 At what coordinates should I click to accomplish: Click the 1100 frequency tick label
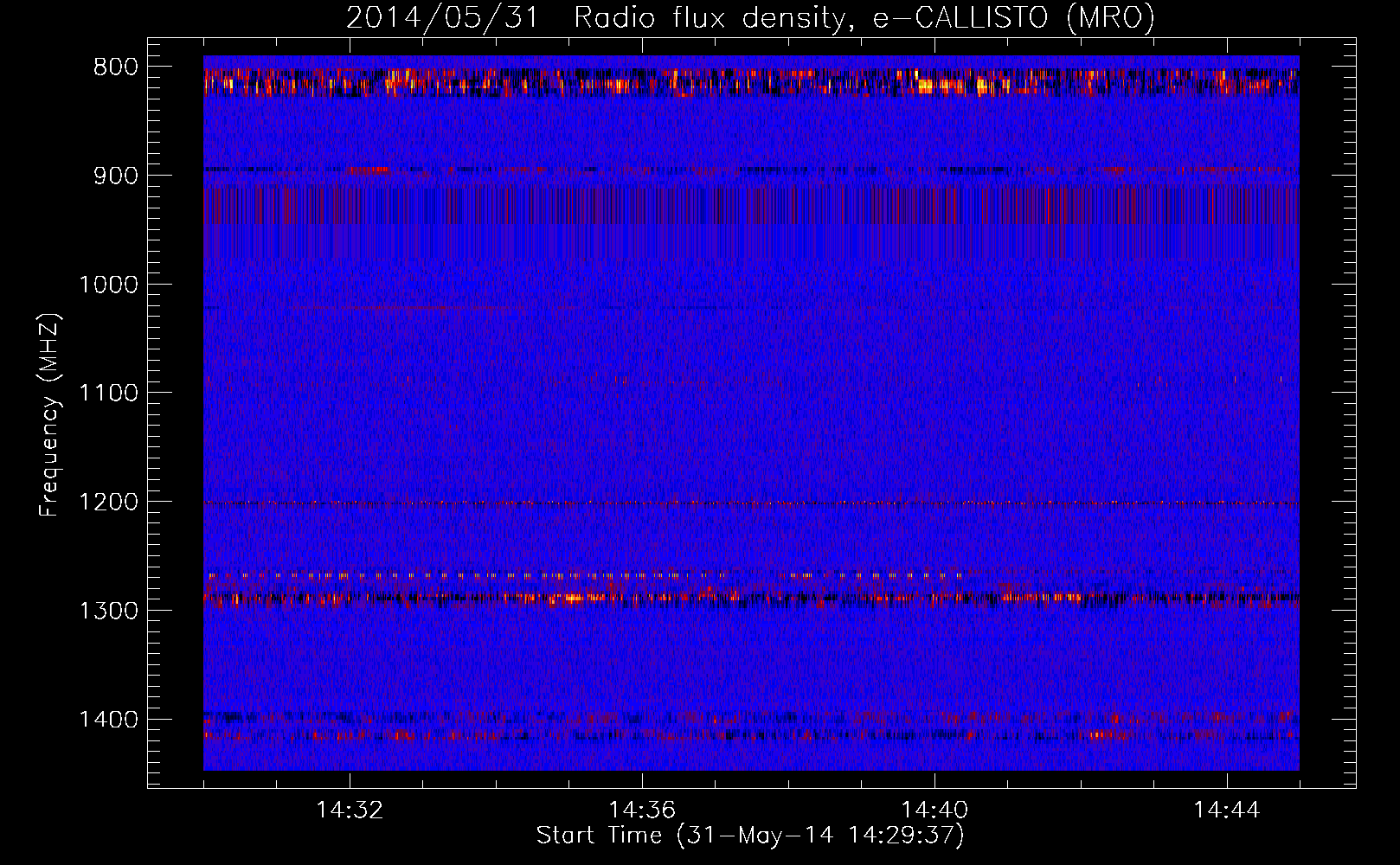coord(109,394)
